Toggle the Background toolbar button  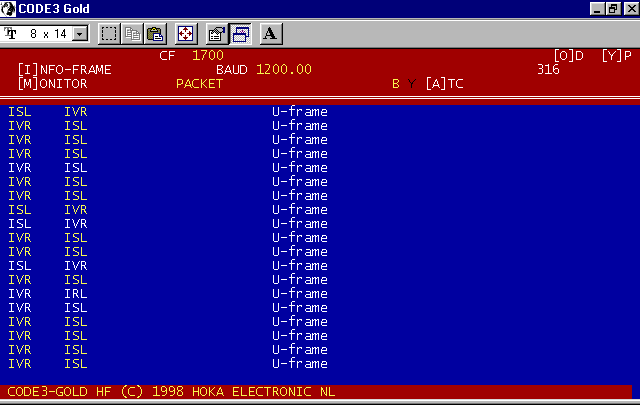tap(240, 34)
